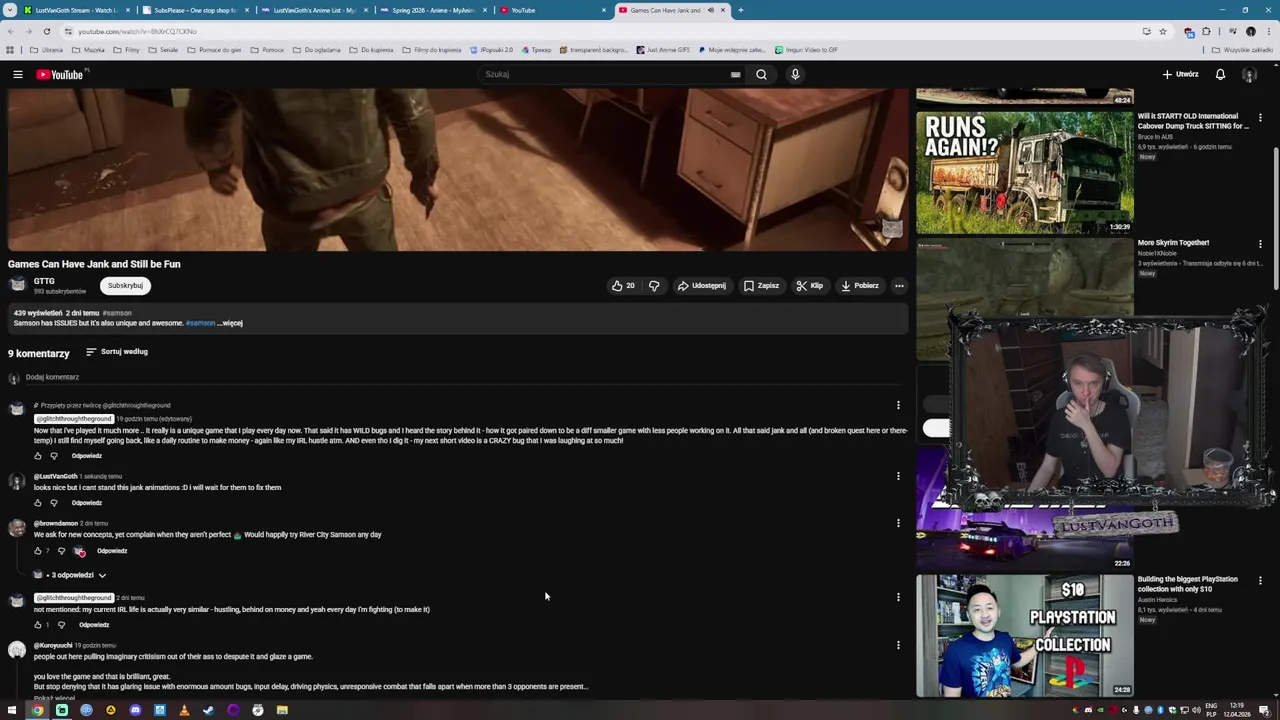Open the video's more actions menu

(x=899, y=286)
